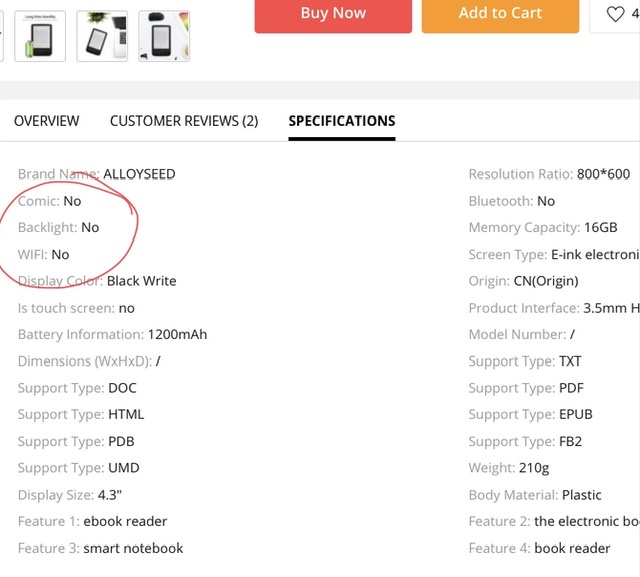The height and width of the screenshot is (577, 640).
Task: Open the Customer Reviews (2) tab
Action: coord(184,121)
